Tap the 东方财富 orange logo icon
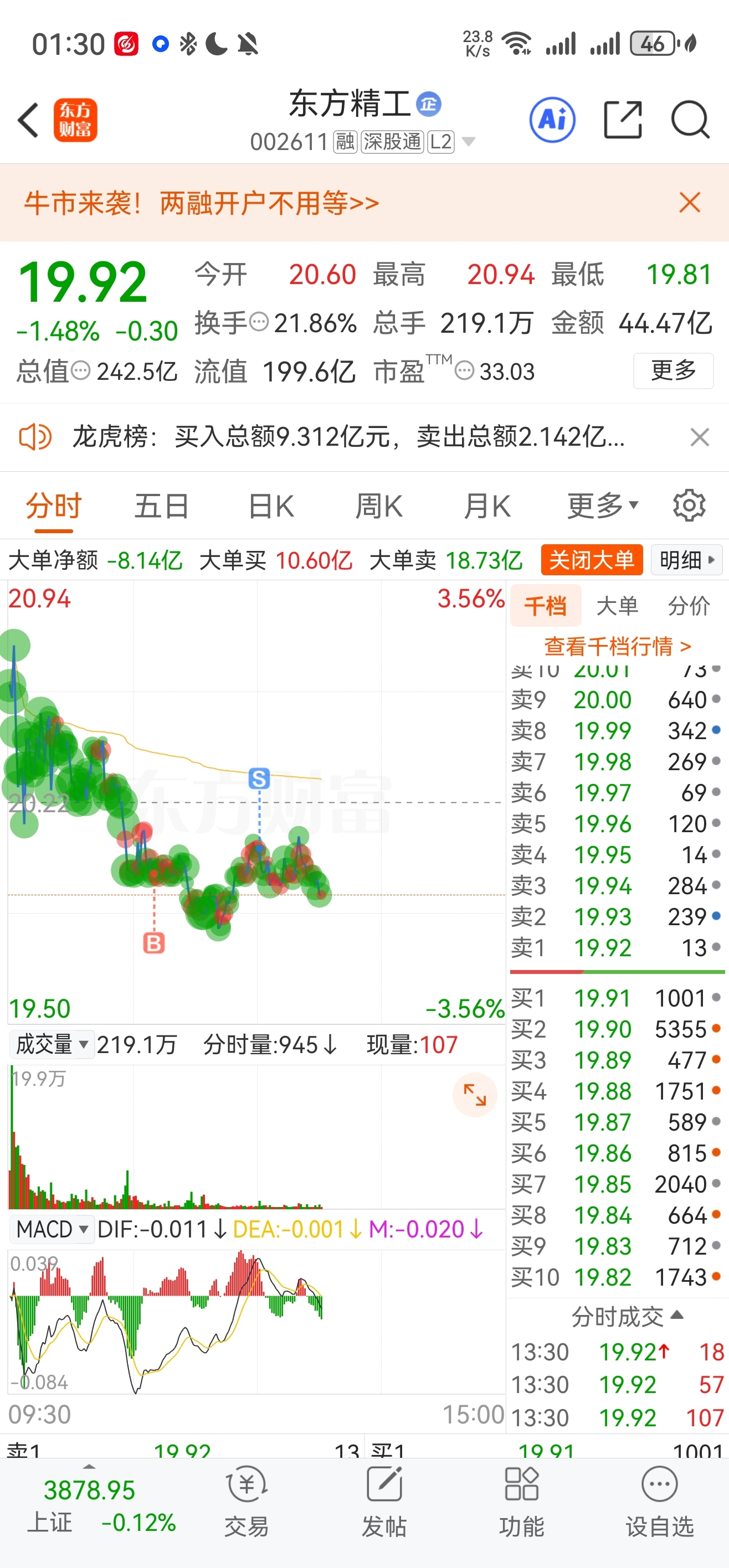The image size is (729, 1568). pos(75,120)
